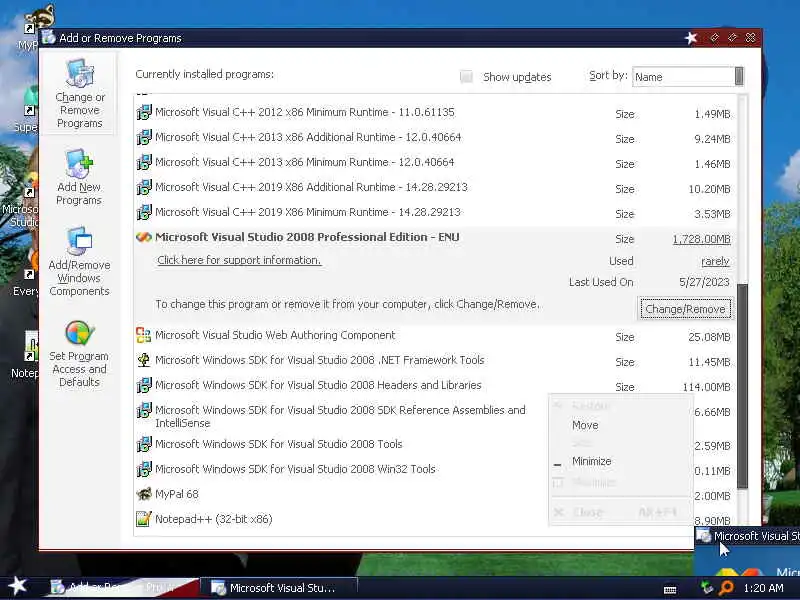
Task: Select Microsoft Windows SDK Headers and Libraries entry
Action: 318,385
